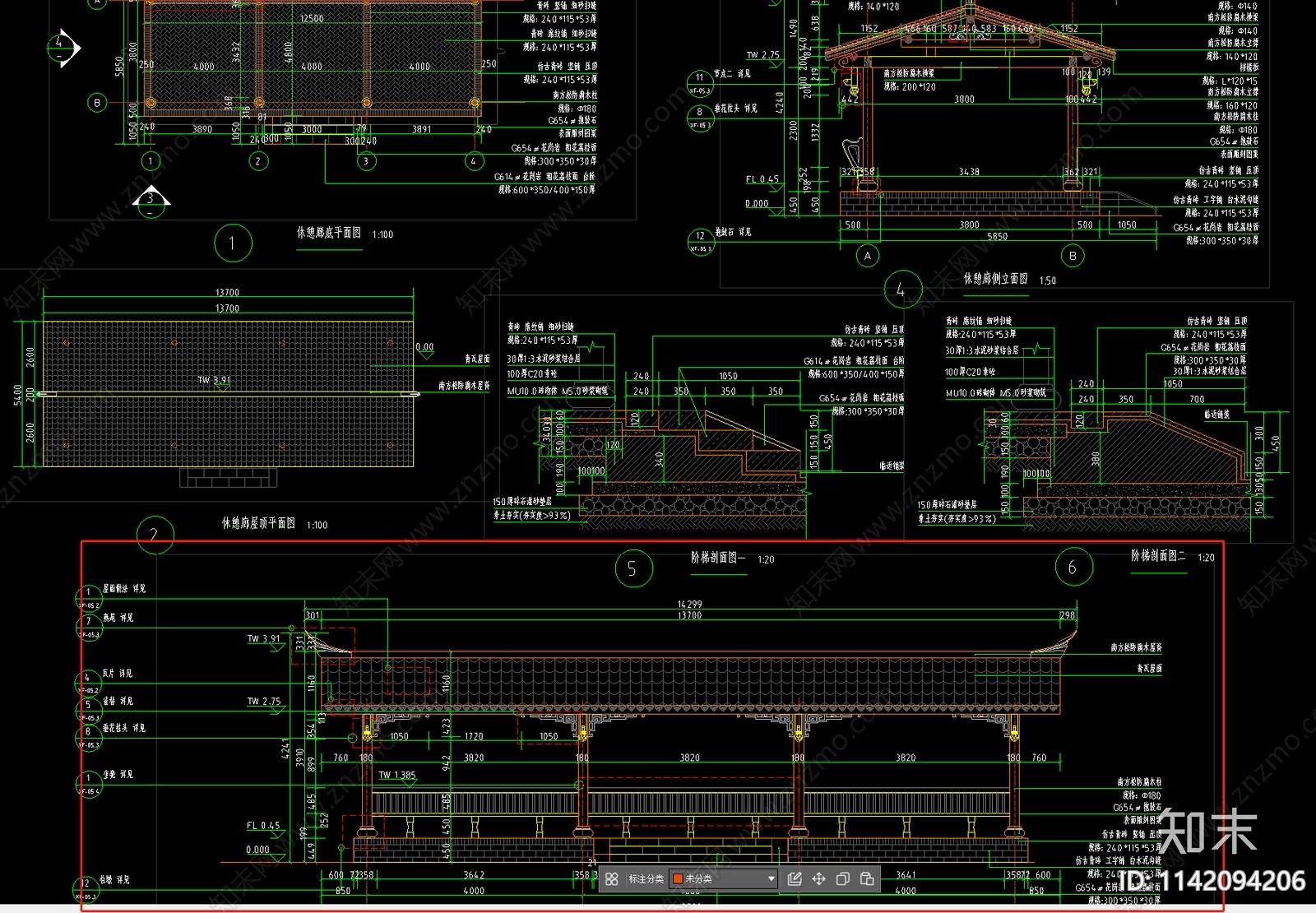Viewport: 1316px width, 913px height.
Task: Select the 休憩廊侧立面图 drawing title
Action: point(995,280)
